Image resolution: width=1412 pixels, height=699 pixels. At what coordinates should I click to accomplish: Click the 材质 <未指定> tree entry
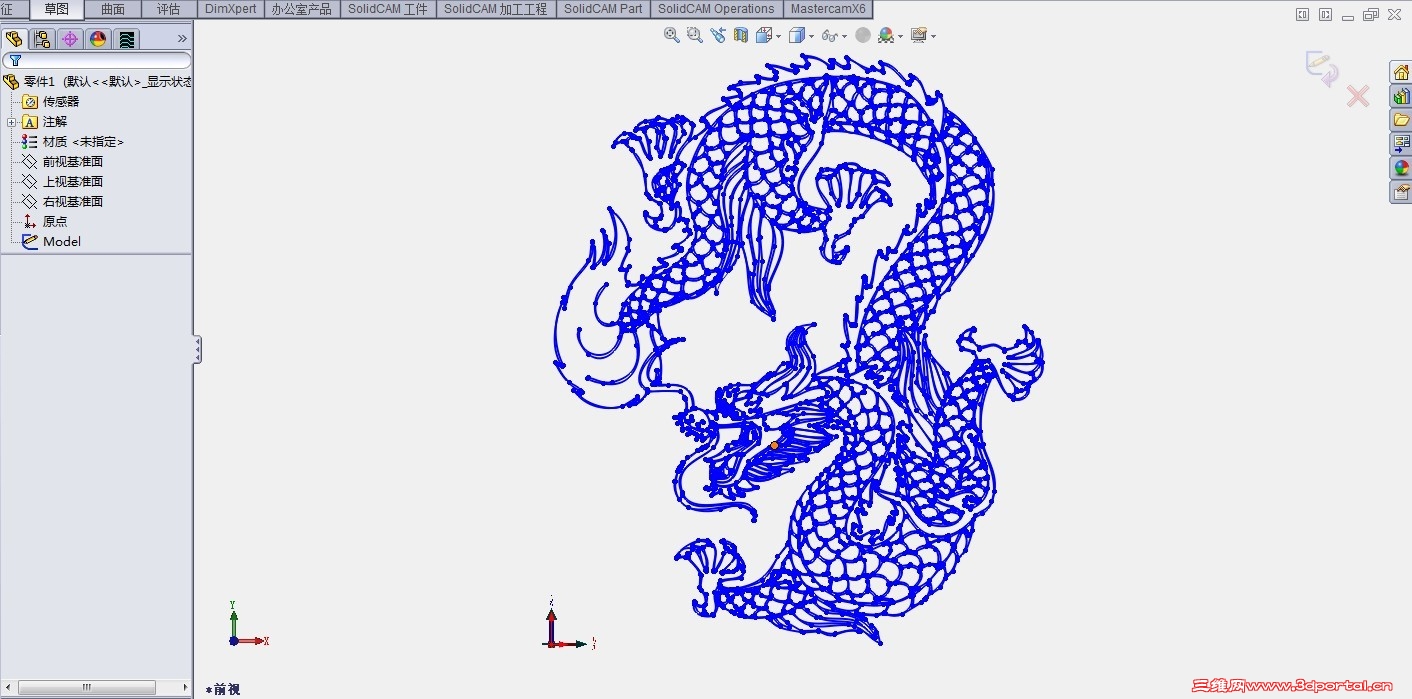[x=83, y=141]
